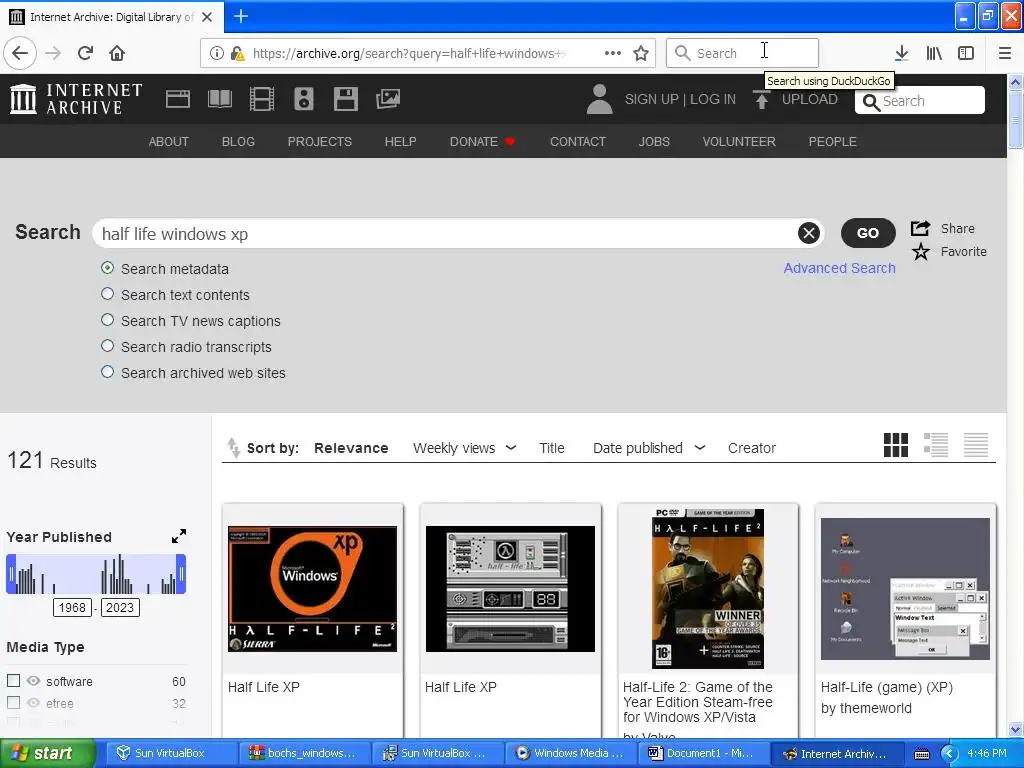Click the SIGN UP link
Screen dimensions: 1024x768
coord(651,99)
